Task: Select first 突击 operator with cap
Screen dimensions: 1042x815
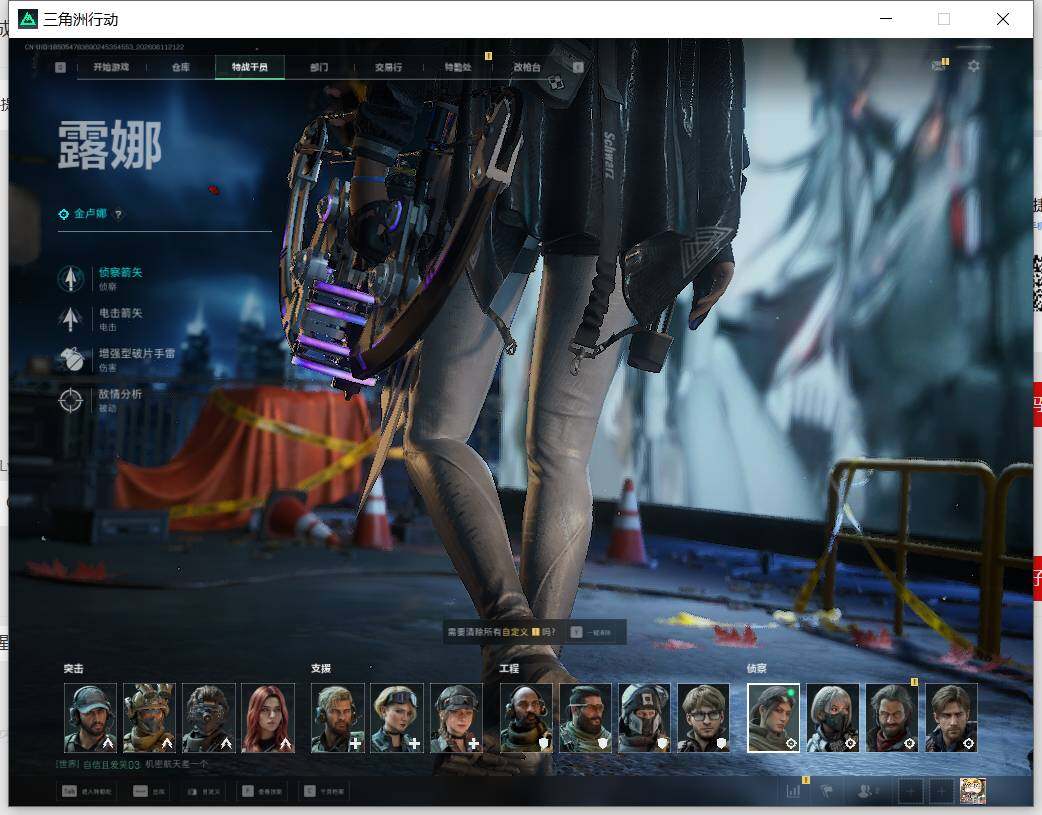Action: pyautogui.click(x=90, y=718)
